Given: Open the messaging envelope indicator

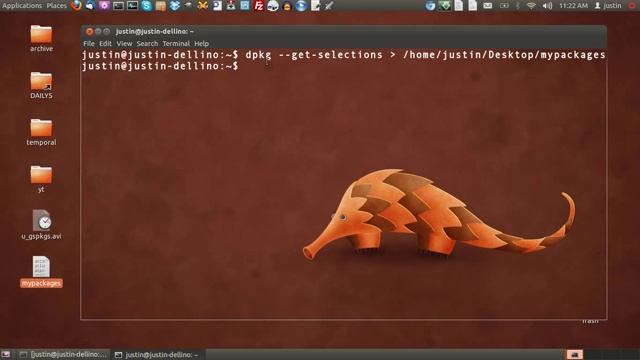Looking at the screenshot, I should [488, 6].
